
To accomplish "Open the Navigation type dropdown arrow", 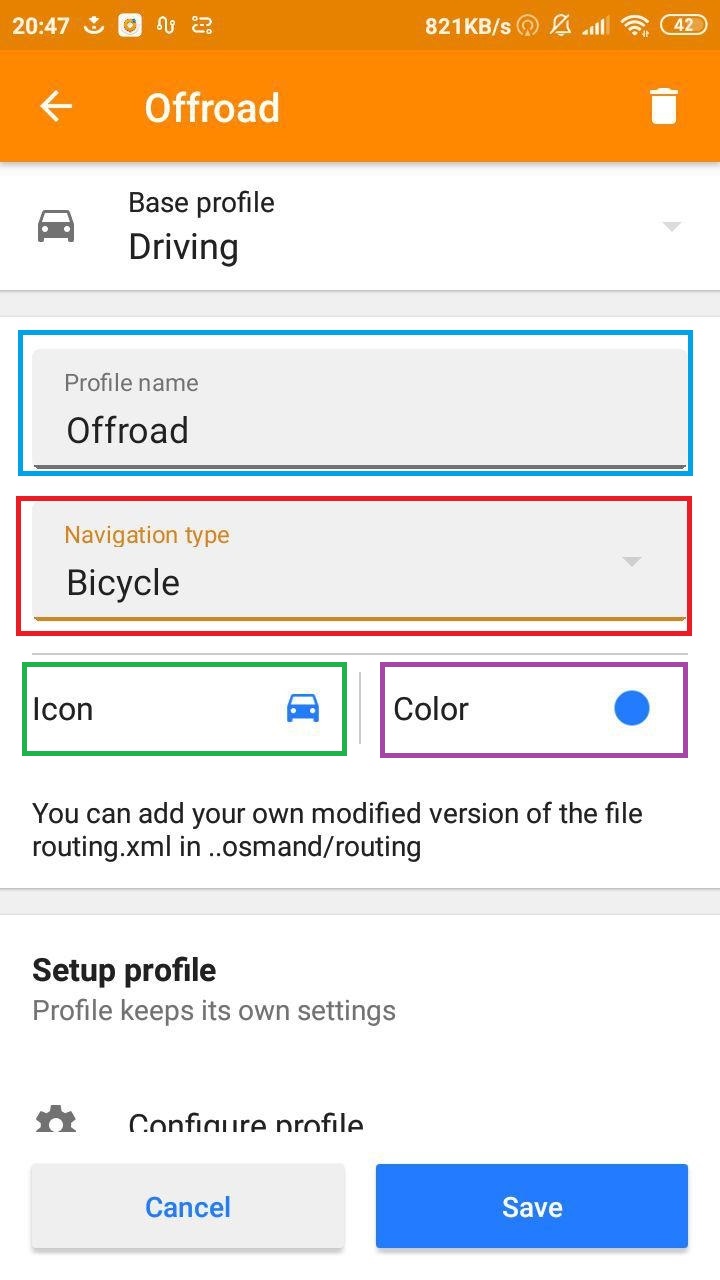I will tap(631, 562).
